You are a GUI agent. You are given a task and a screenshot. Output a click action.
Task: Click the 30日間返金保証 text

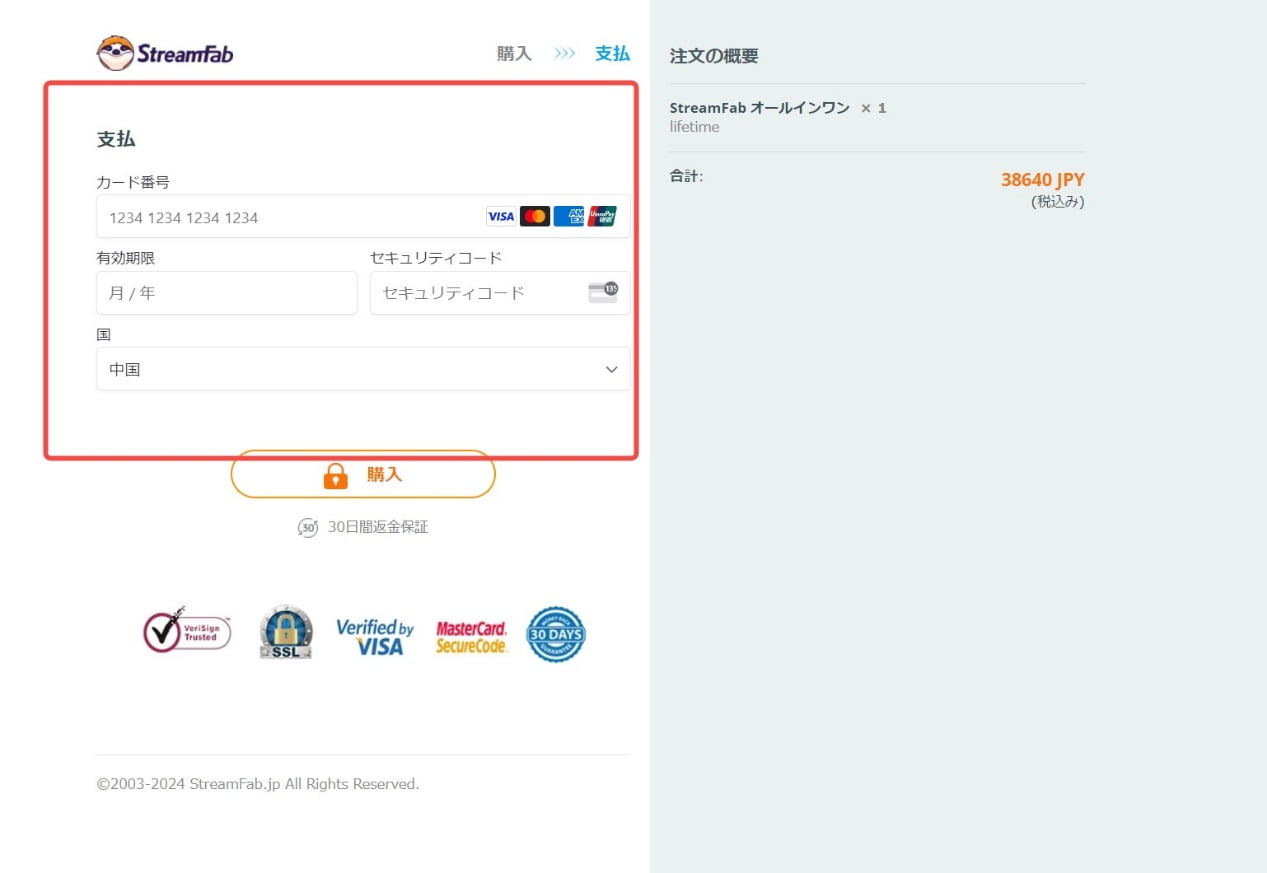tap(378, 527)
